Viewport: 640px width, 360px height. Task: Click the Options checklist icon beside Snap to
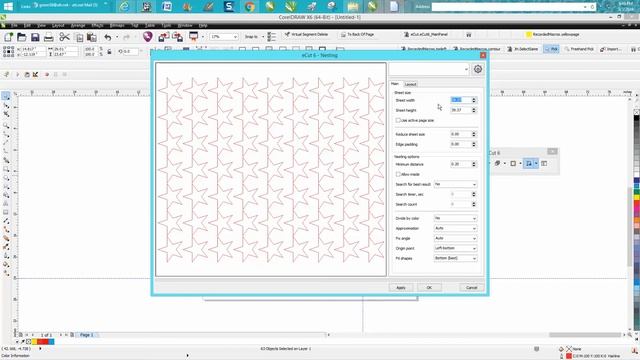click(x=271, y=37)
